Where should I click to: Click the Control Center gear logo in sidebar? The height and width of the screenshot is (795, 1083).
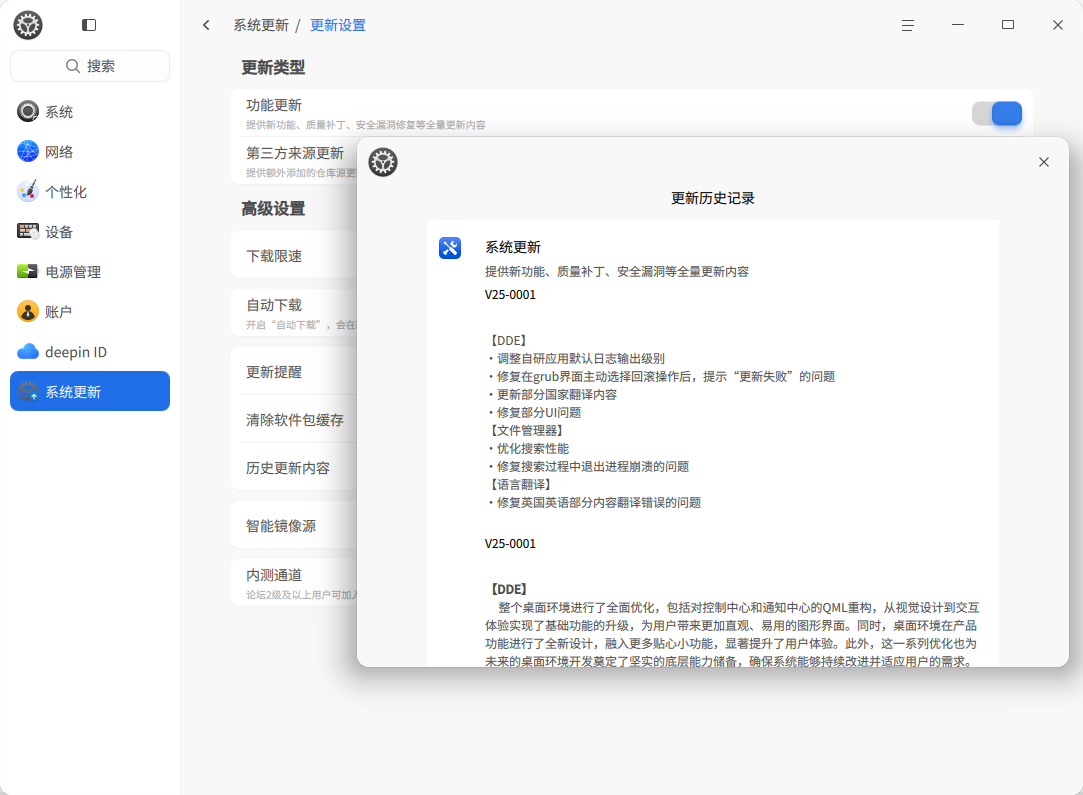pyautogui.click(x=28, y=26)
